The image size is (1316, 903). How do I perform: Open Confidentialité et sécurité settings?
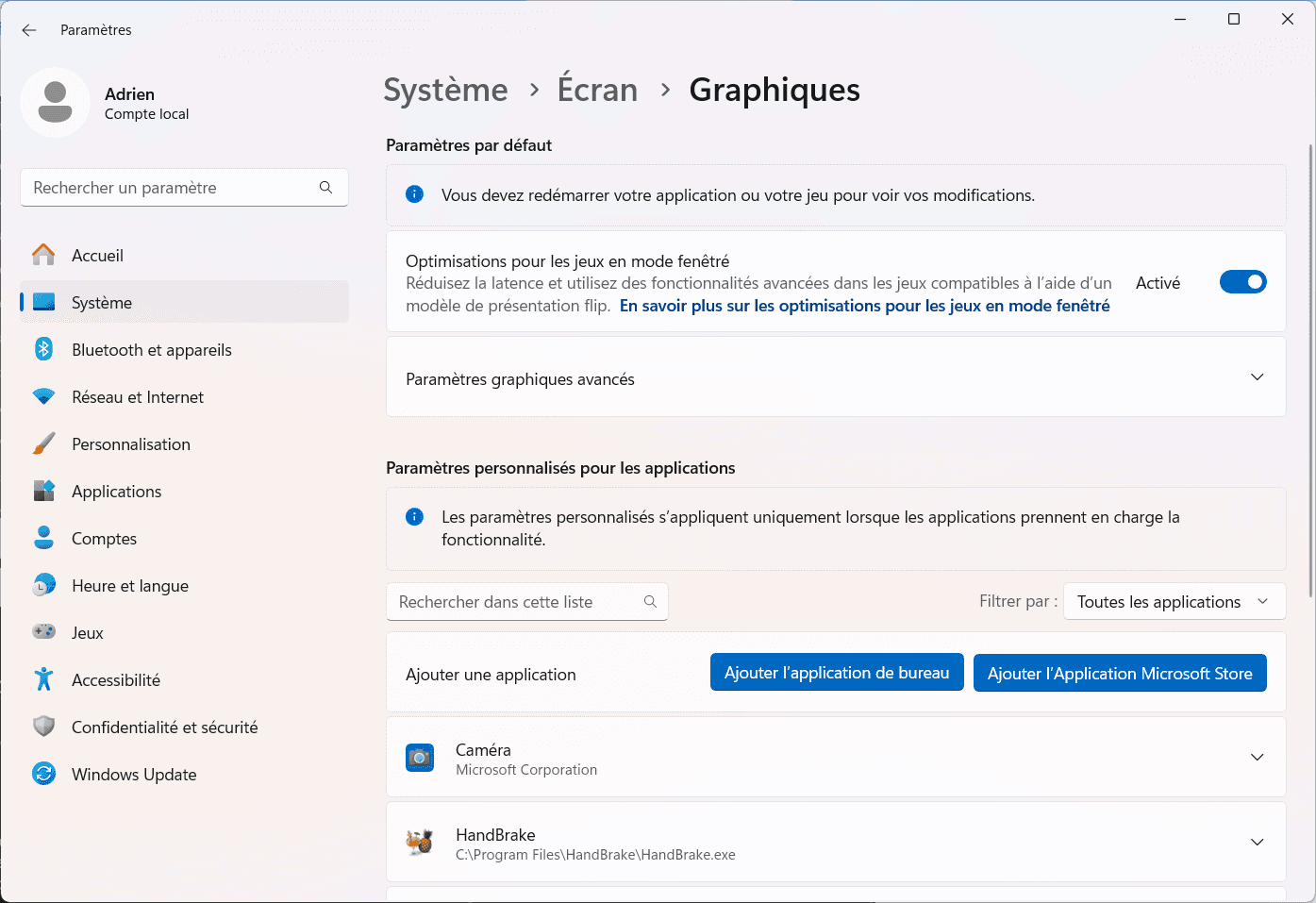[x=184, y=727]
